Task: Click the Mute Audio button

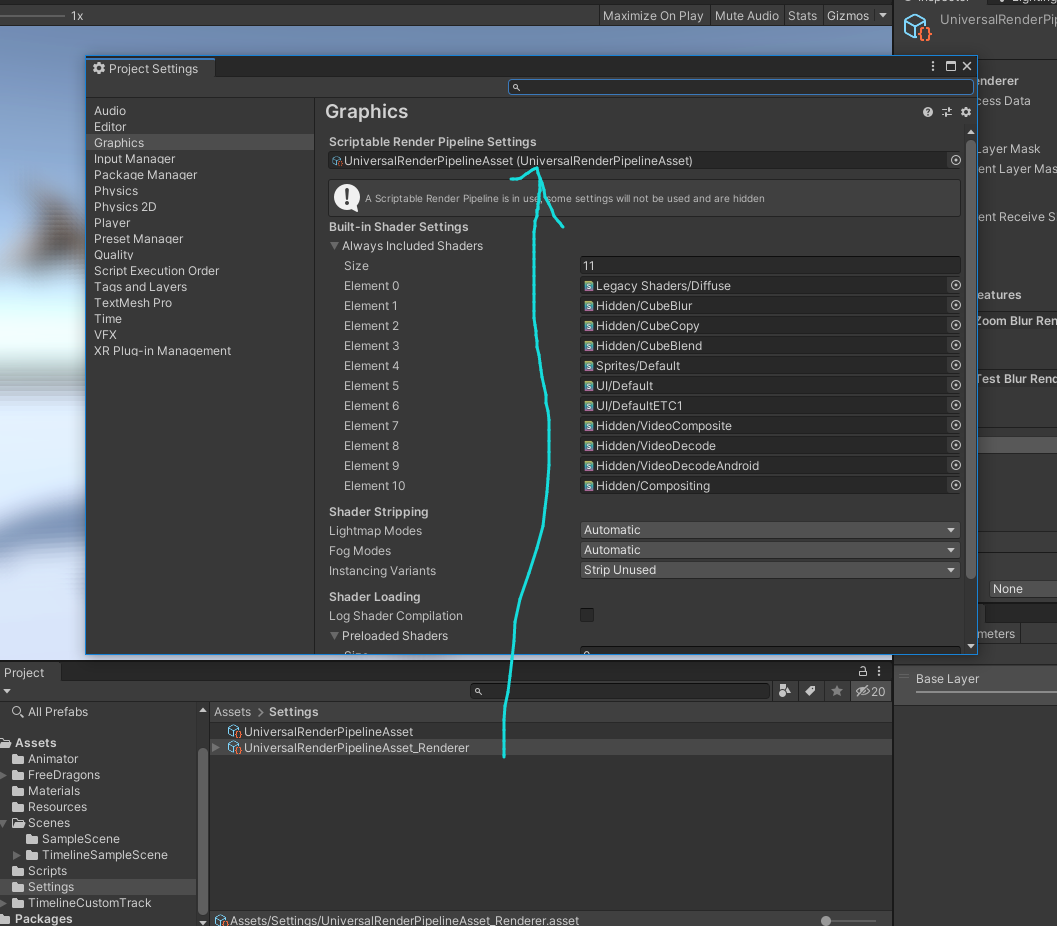Action: click(746, 16)
